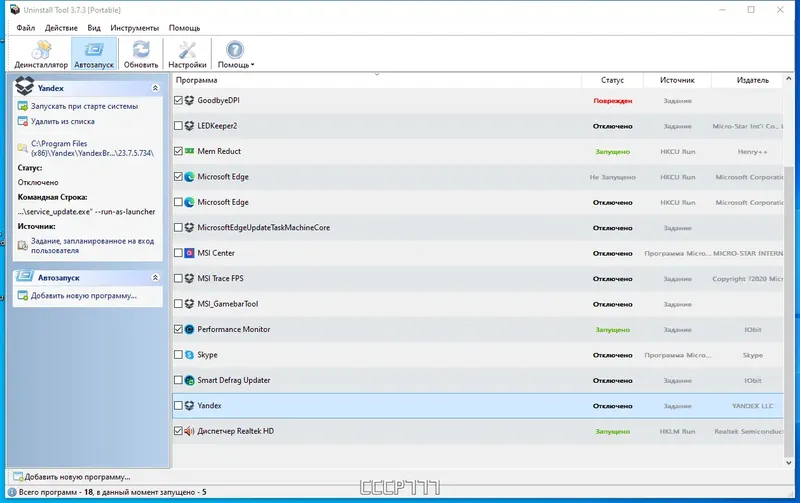Enable the Smart Defrag Updater checkbox
The height and width of the screenshot is (503, 800).
(178, 381)
